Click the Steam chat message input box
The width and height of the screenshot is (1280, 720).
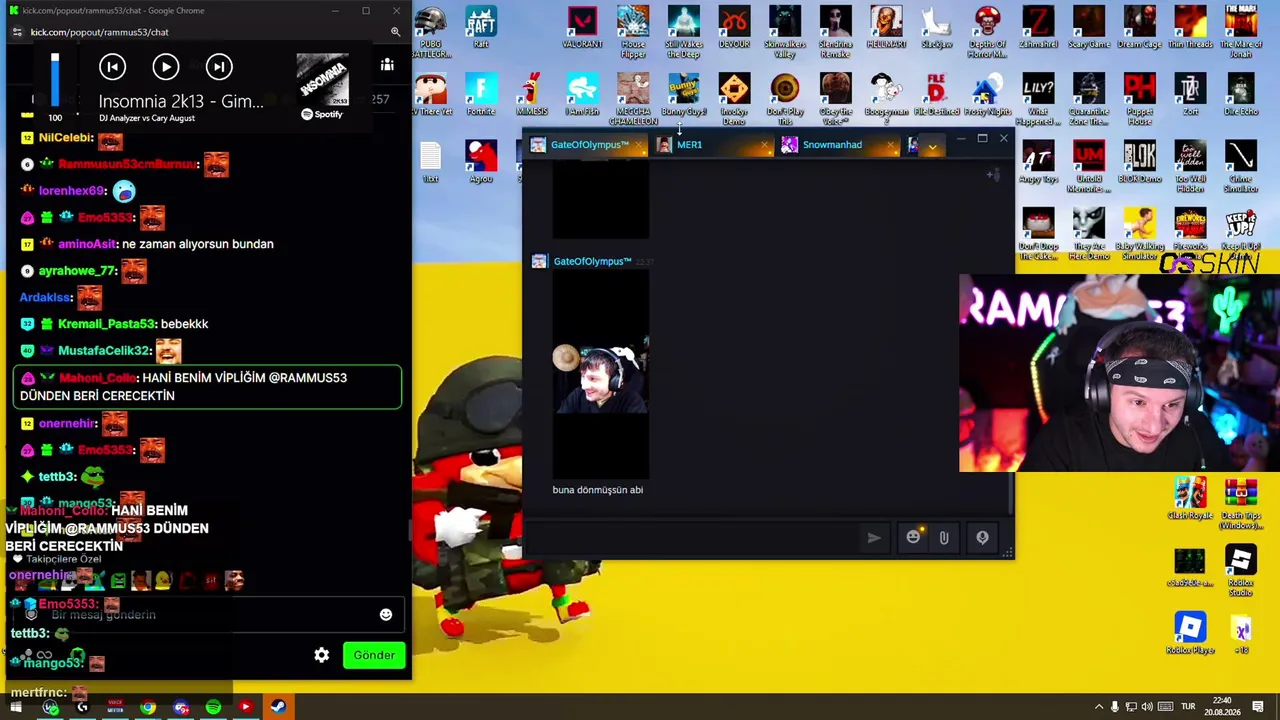tap(694, 538)
